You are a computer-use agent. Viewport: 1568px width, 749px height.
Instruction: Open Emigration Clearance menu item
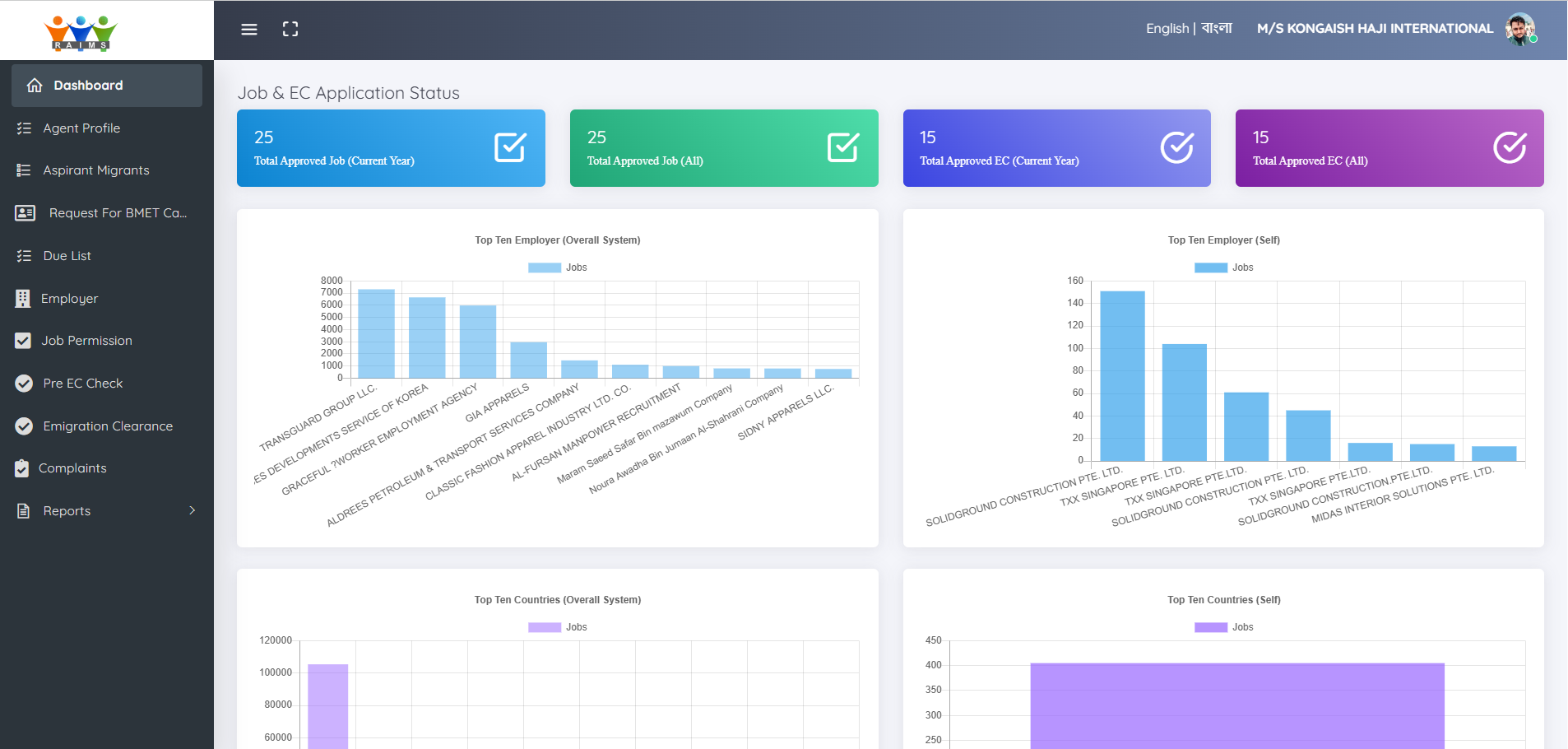tap(107, 426)
